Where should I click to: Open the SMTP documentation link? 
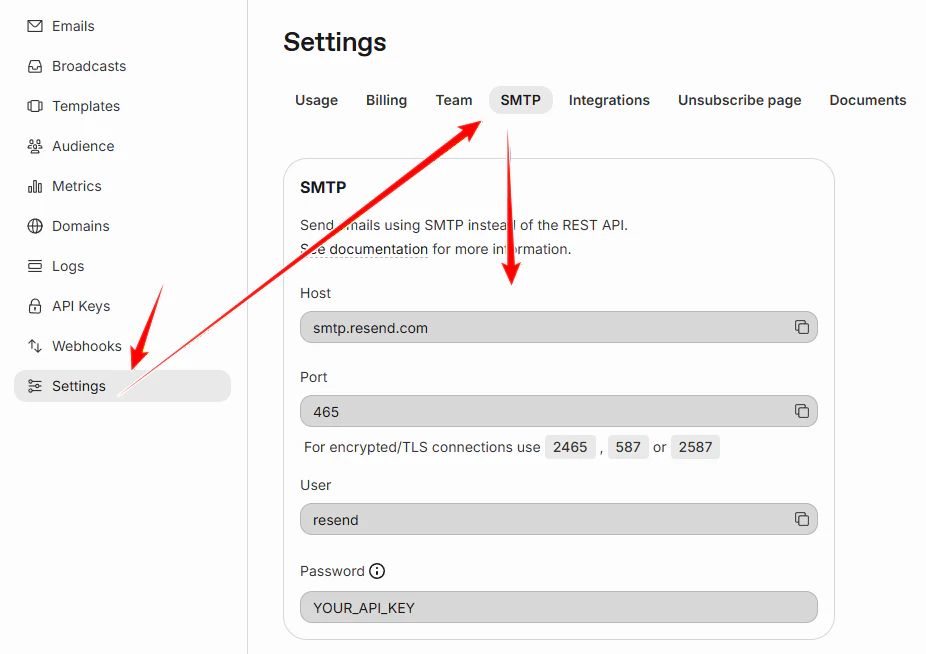364,248
